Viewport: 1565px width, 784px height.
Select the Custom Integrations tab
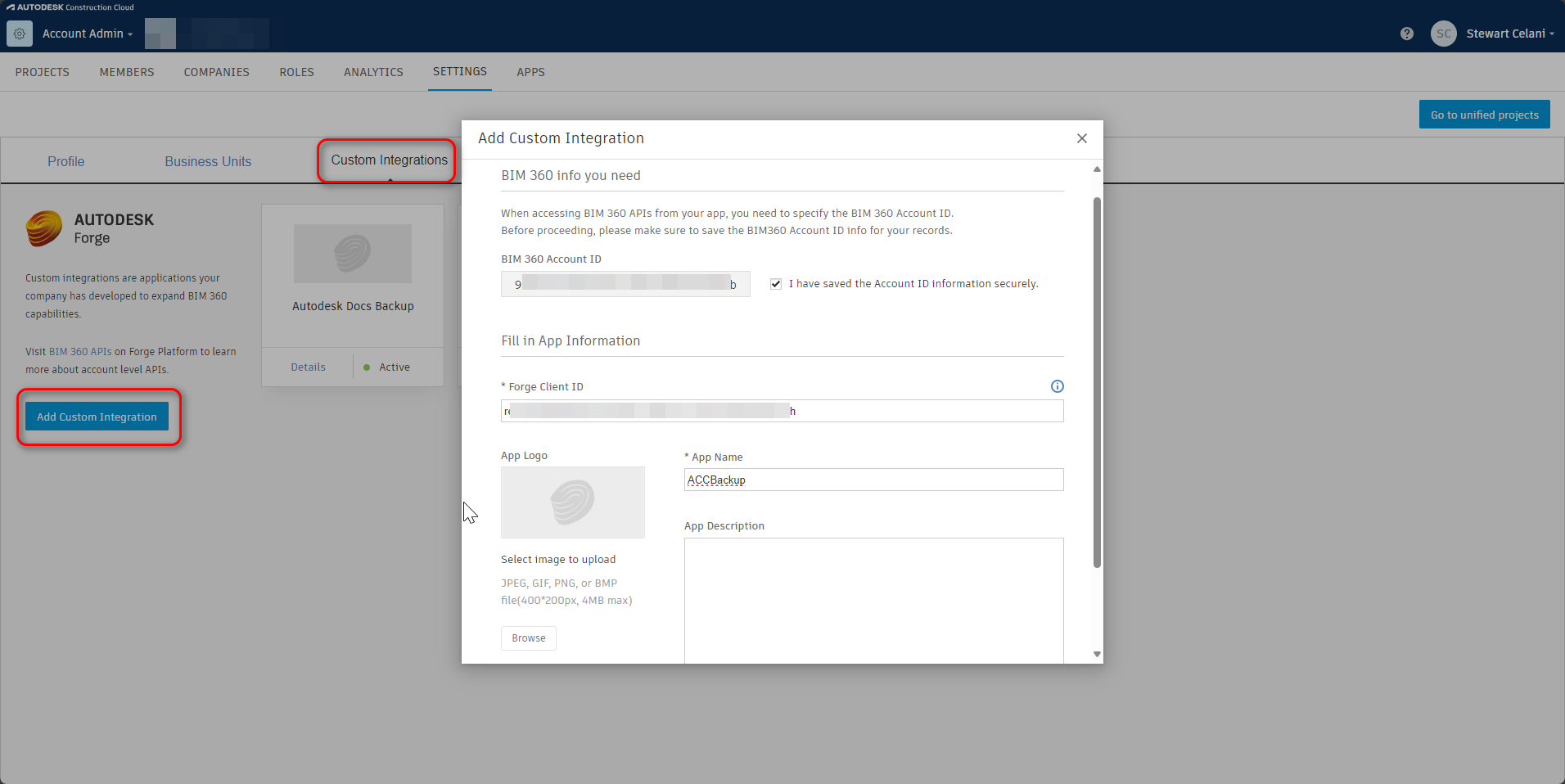coord(390,160)
